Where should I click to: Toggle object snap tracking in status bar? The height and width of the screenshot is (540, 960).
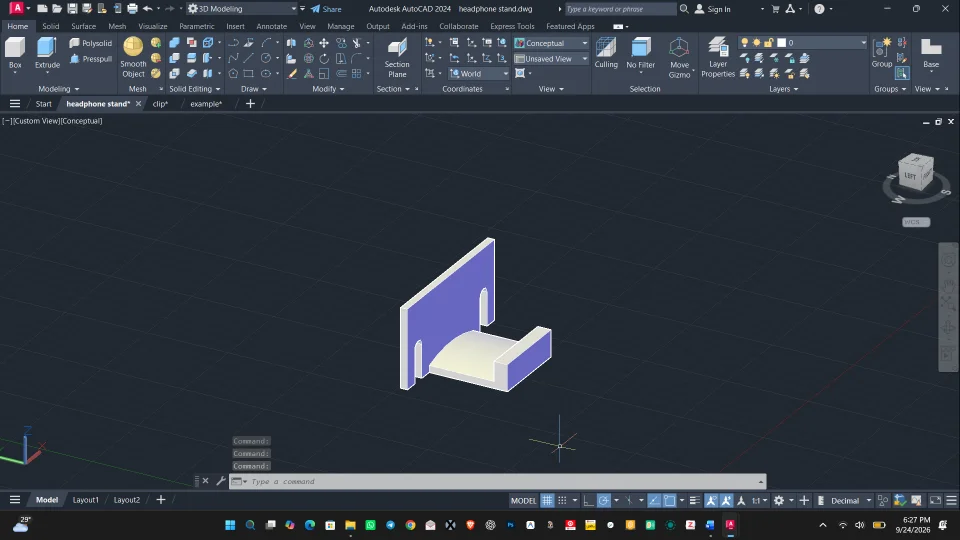pyautogui.click(x=654, y=500)
